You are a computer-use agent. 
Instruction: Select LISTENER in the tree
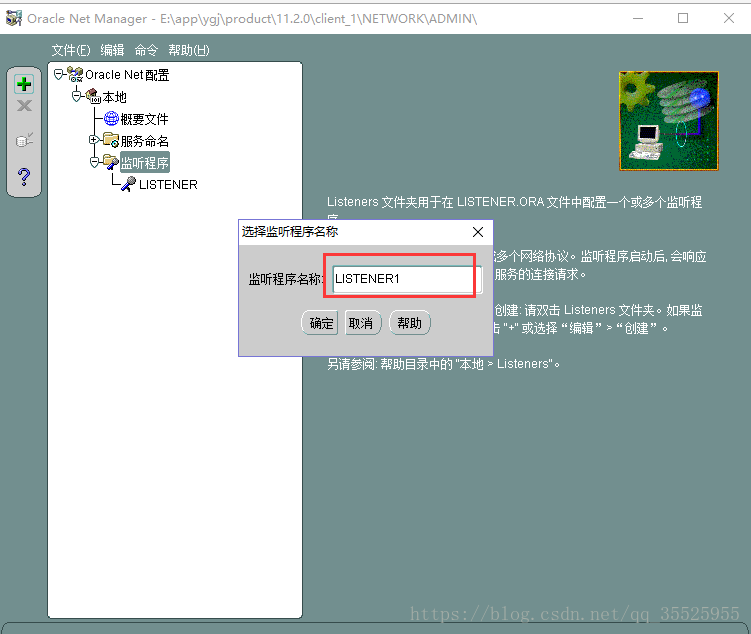click(x=168, y=184)
